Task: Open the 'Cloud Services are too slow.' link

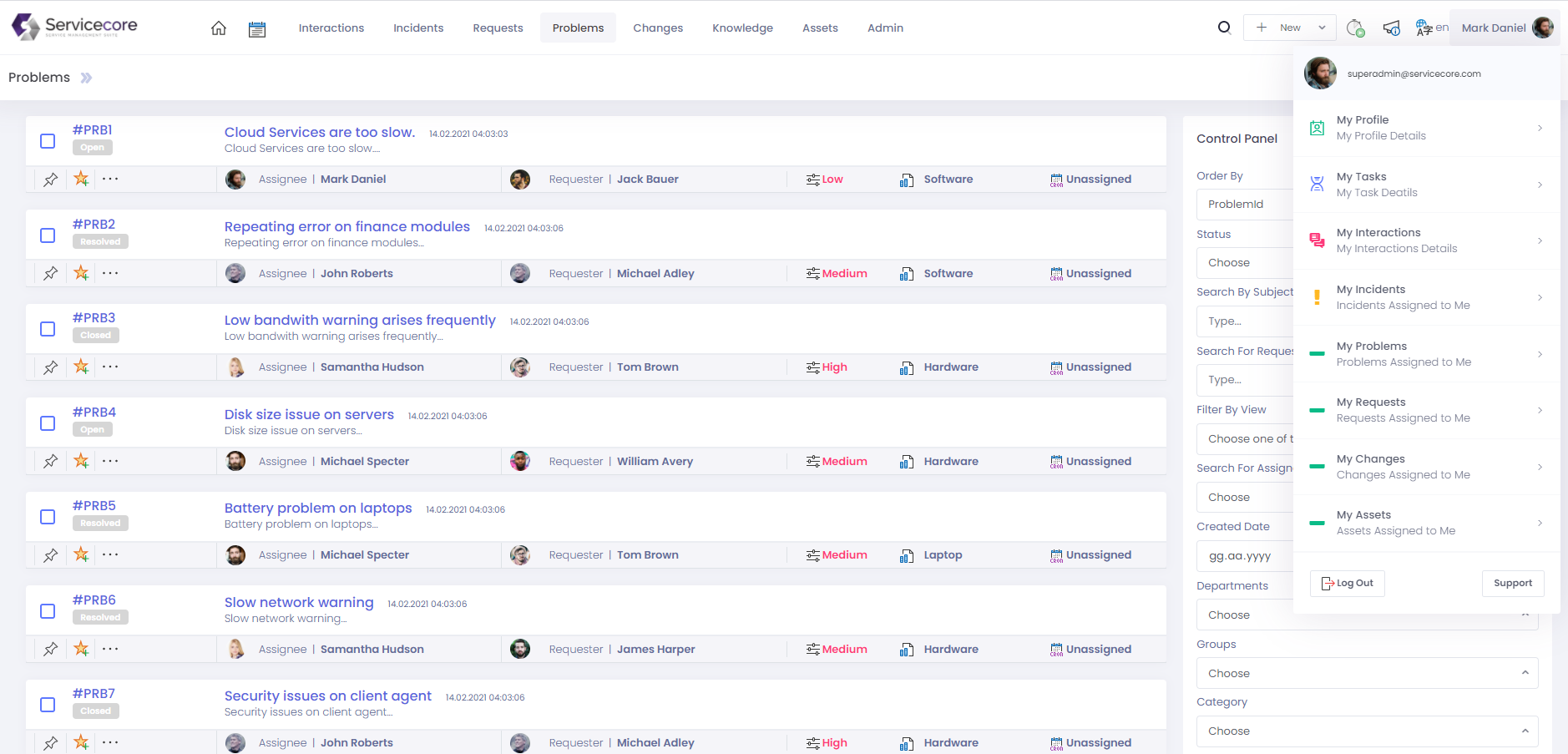Action: tap(319, 132)
